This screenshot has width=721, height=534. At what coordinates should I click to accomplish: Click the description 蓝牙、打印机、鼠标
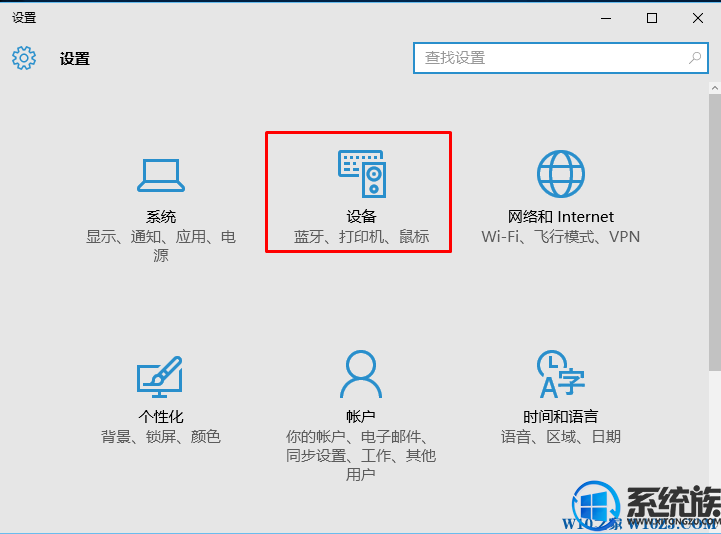click(x=361, y=236)
